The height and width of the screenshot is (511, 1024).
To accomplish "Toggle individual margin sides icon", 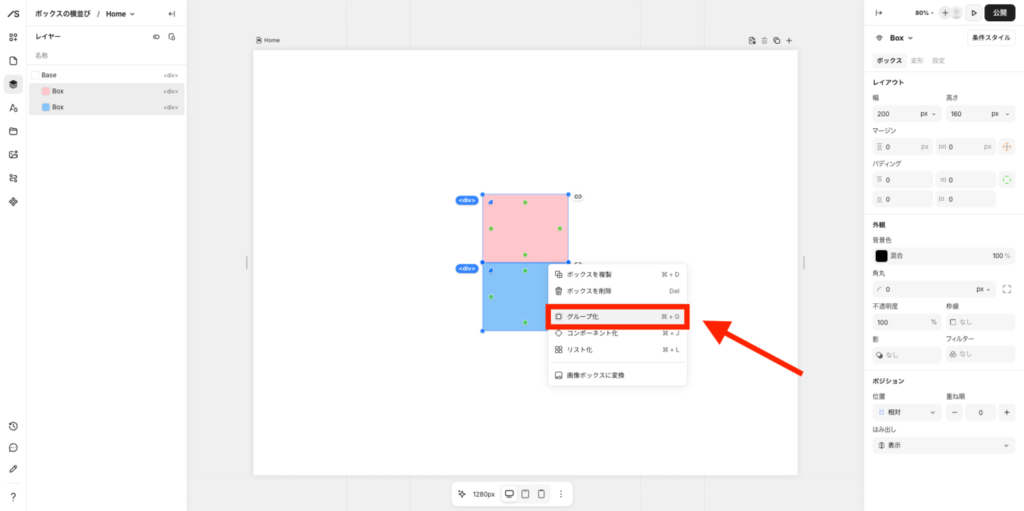I will coord(1007,147).
